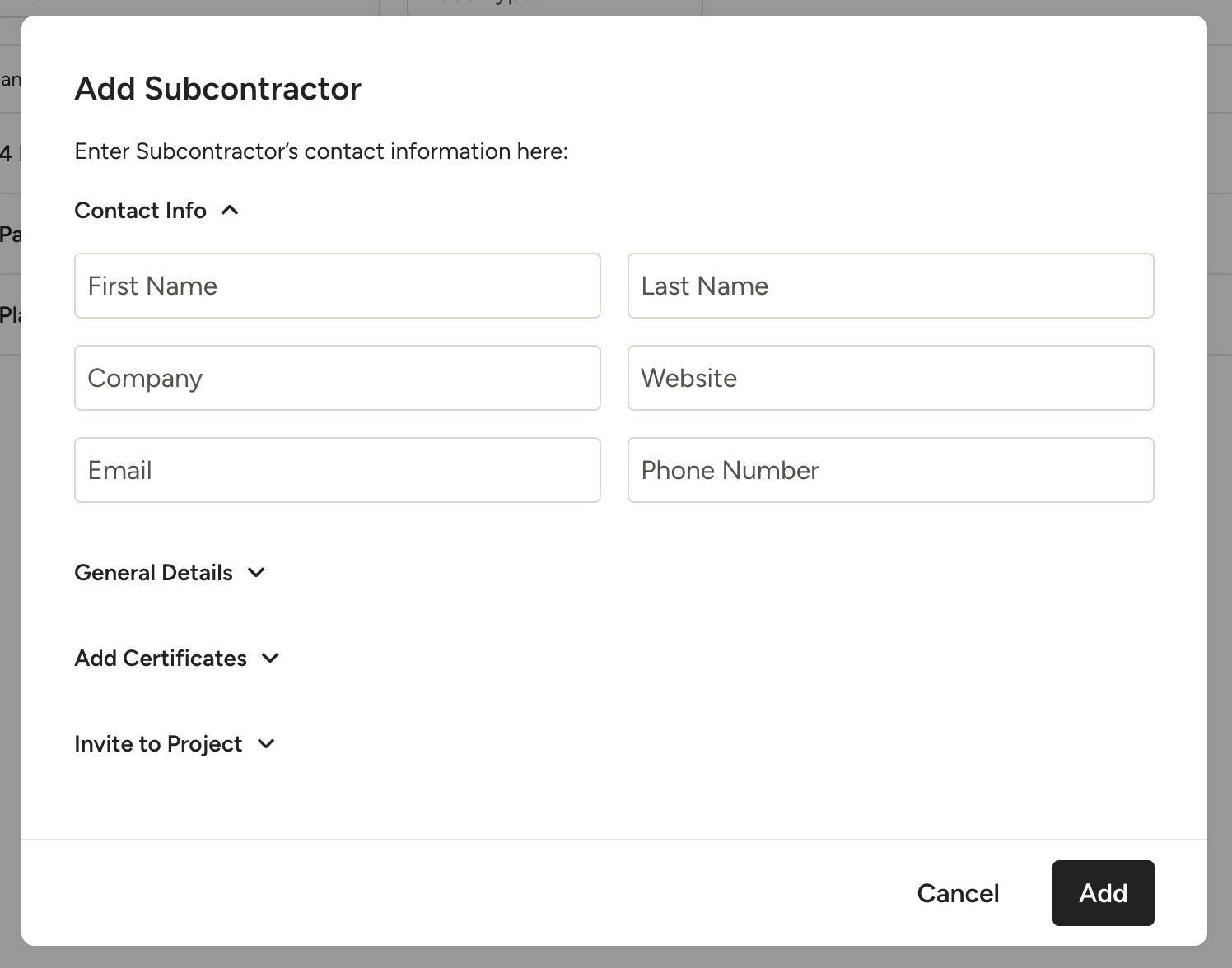Click the black Add button

point(1103,893)
